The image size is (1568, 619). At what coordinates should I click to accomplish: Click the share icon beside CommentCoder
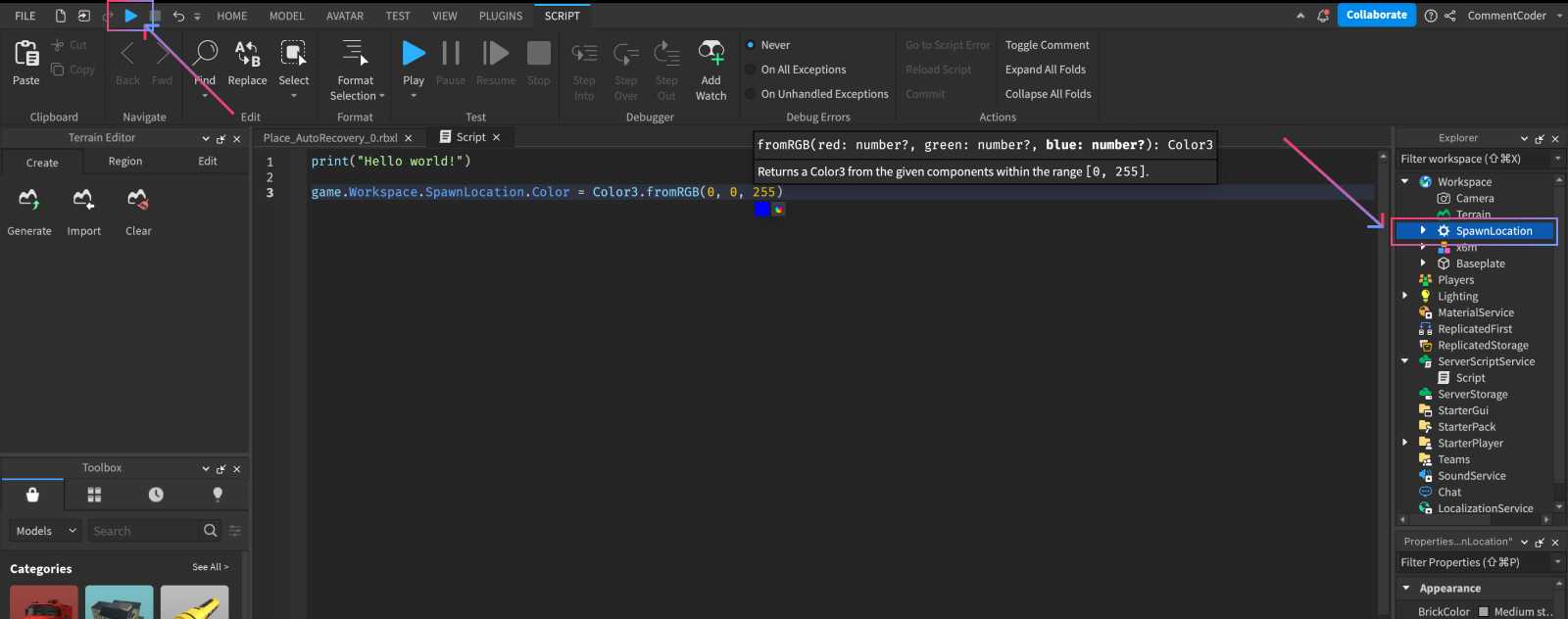[x=1450, y=16]
